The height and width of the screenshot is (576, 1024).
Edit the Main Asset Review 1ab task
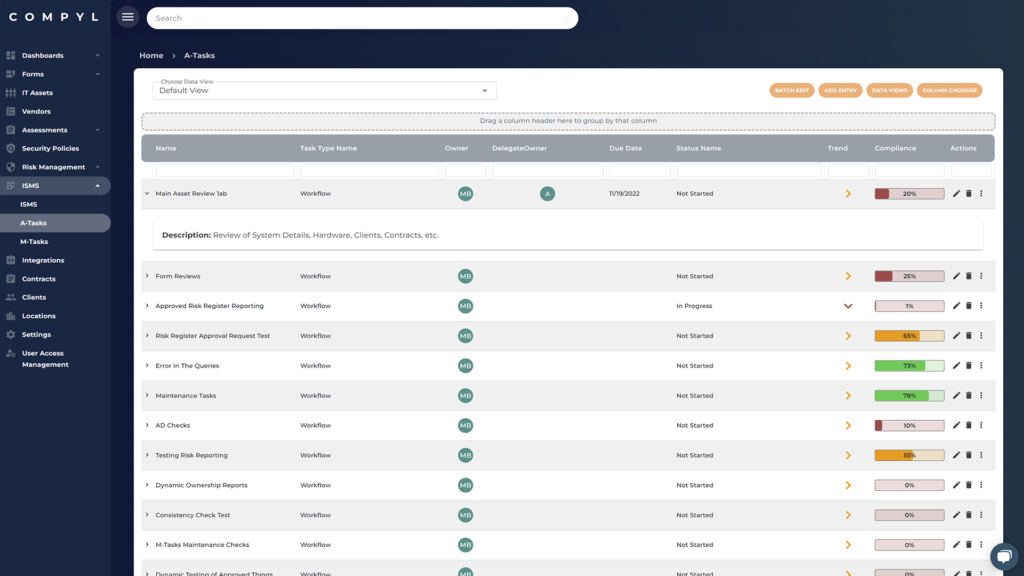pos(956,193)
